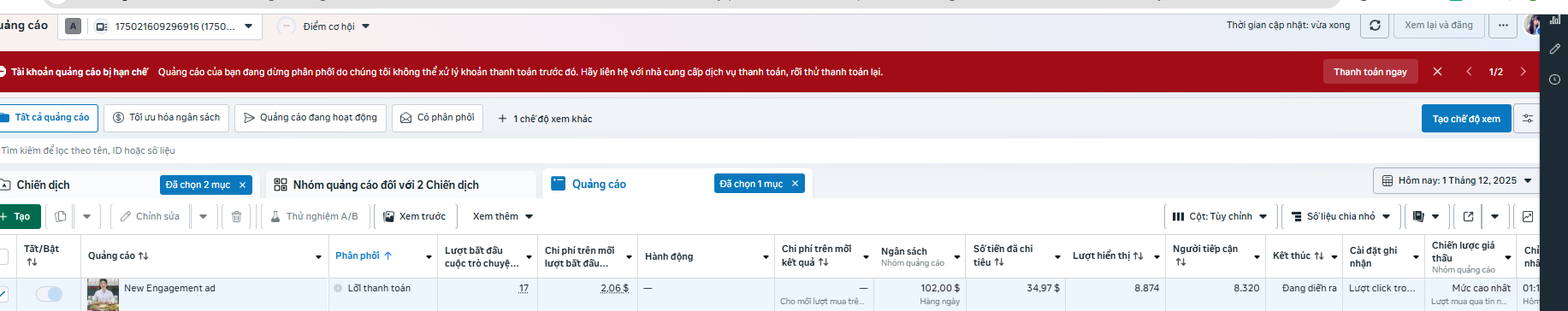The width and height of the screenshot is (1568, 311).
Task: Click 'Tạo chế độ xem' button
Action: [x=1466, y=119]
